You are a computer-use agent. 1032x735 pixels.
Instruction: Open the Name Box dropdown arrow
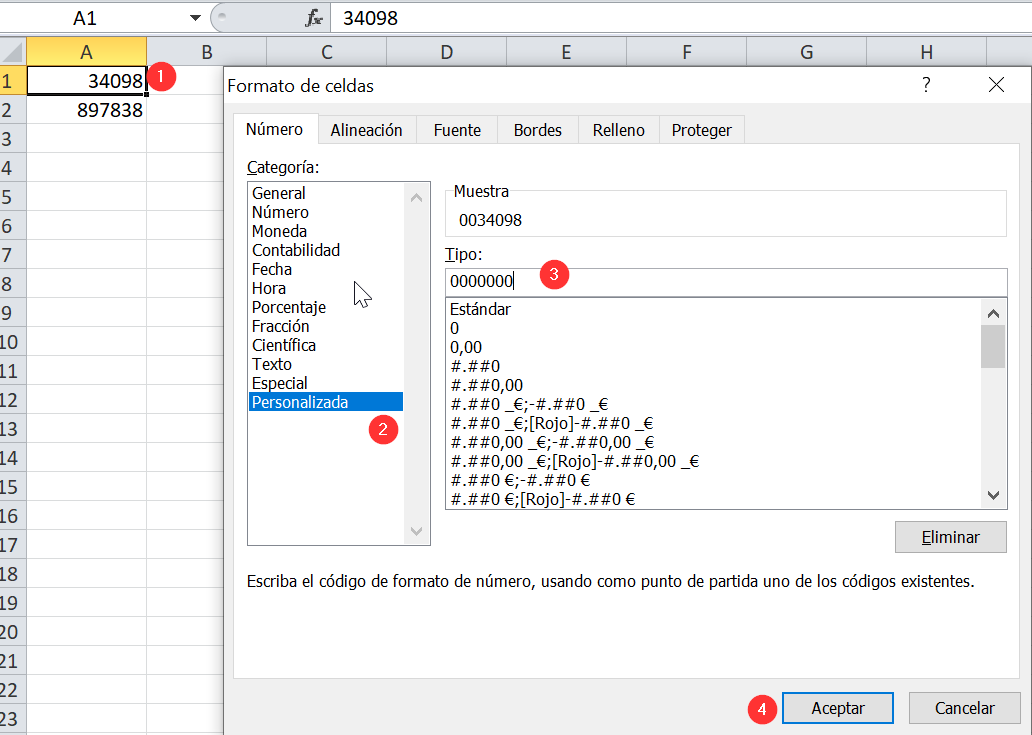click(195, 18)
